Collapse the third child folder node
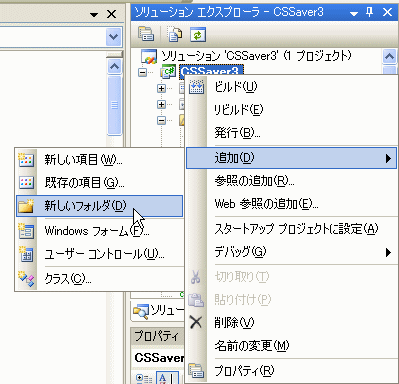The image size is (399, 384). click(161, 120)
